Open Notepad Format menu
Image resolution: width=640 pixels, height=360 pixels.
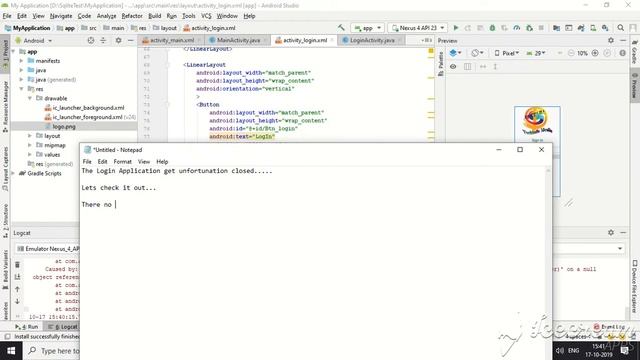click(x=122, y=162)
